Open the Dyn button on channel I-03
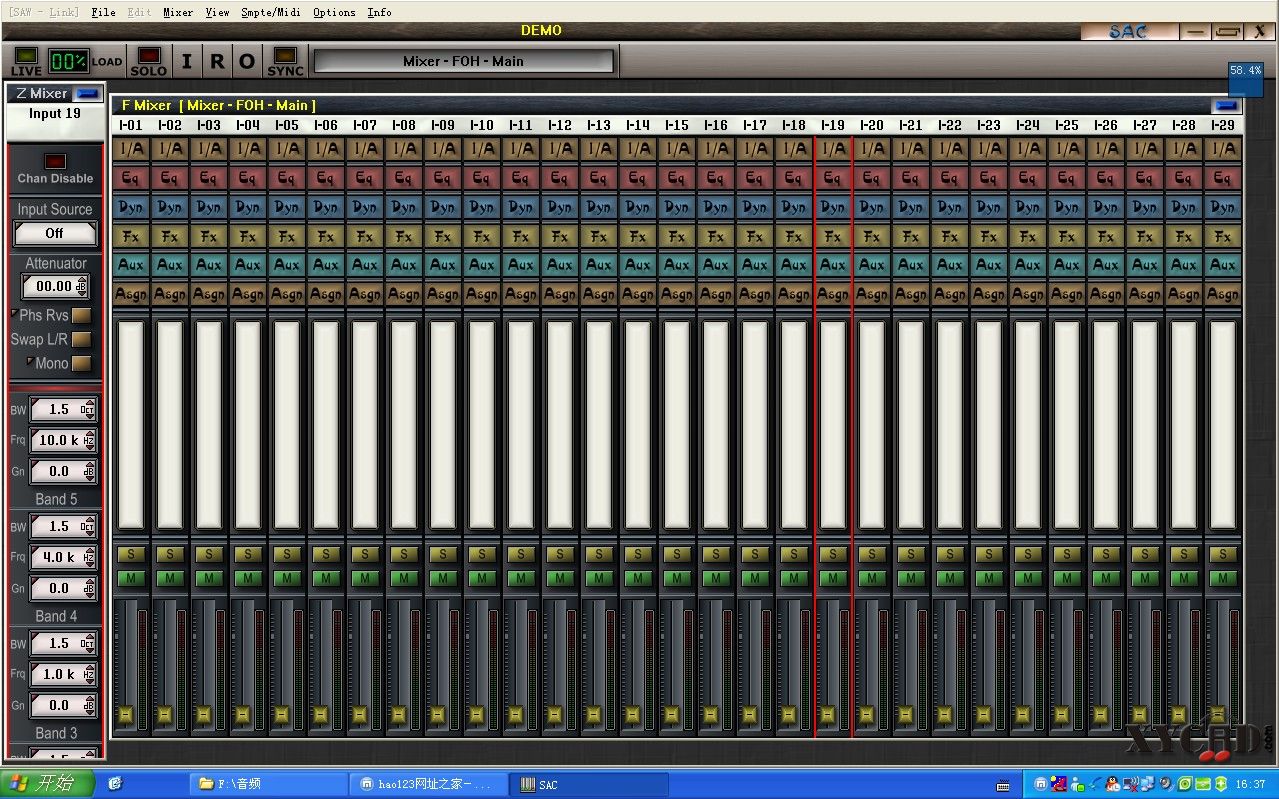 point(209,207)
